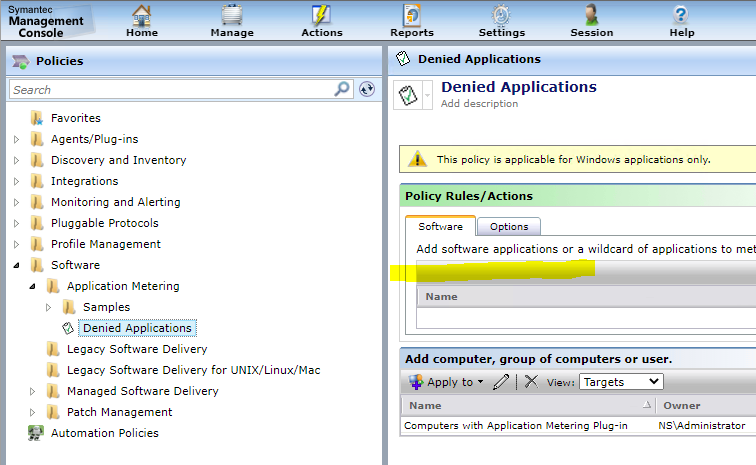The height and width of the screenshot is (465, 756).
Task: Expand the Integrations tree node
Action: pyautogui.click(x=16, y=181)
